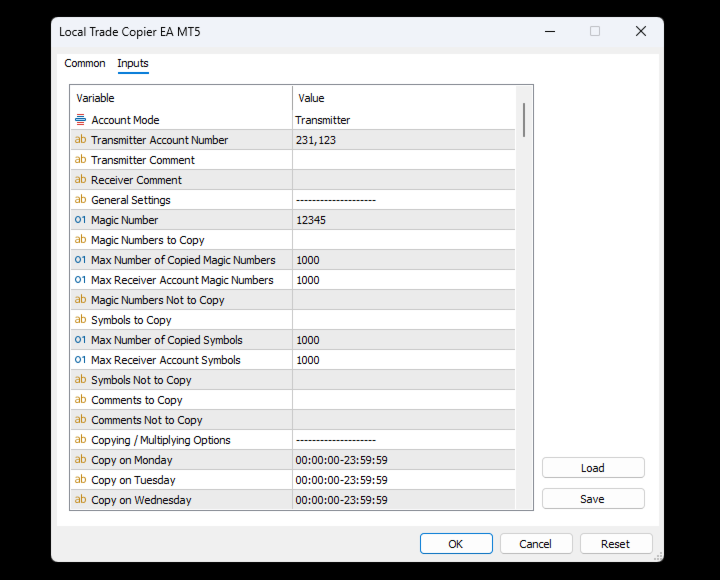Image resolution: width=720 pixels, height=580 pixels.
Task: Minimize the Local Trade Copier EA window
Action: tap(550, 31)
